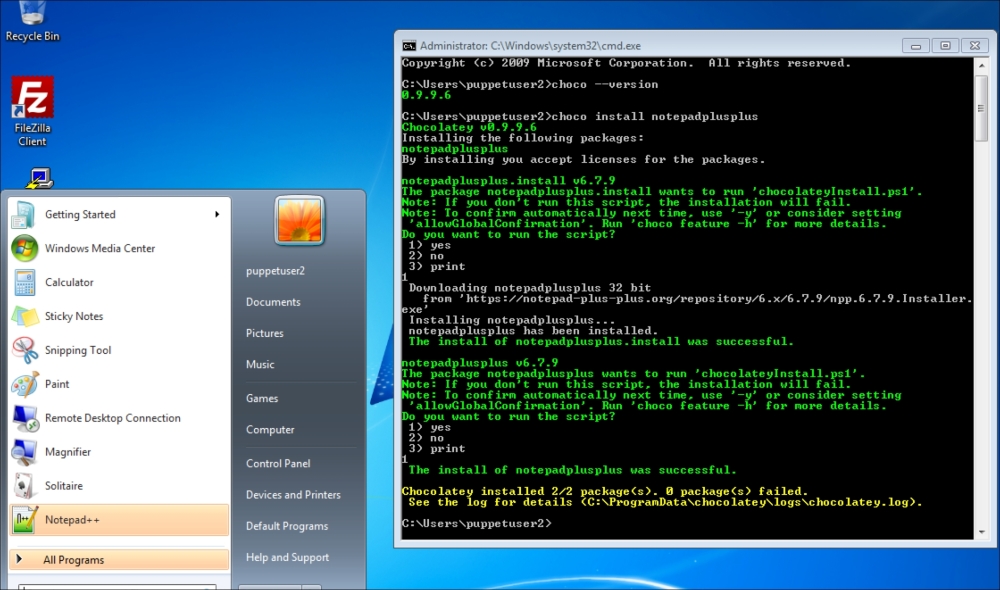Click the puppetuser2 user folder link

pos(275,270)
